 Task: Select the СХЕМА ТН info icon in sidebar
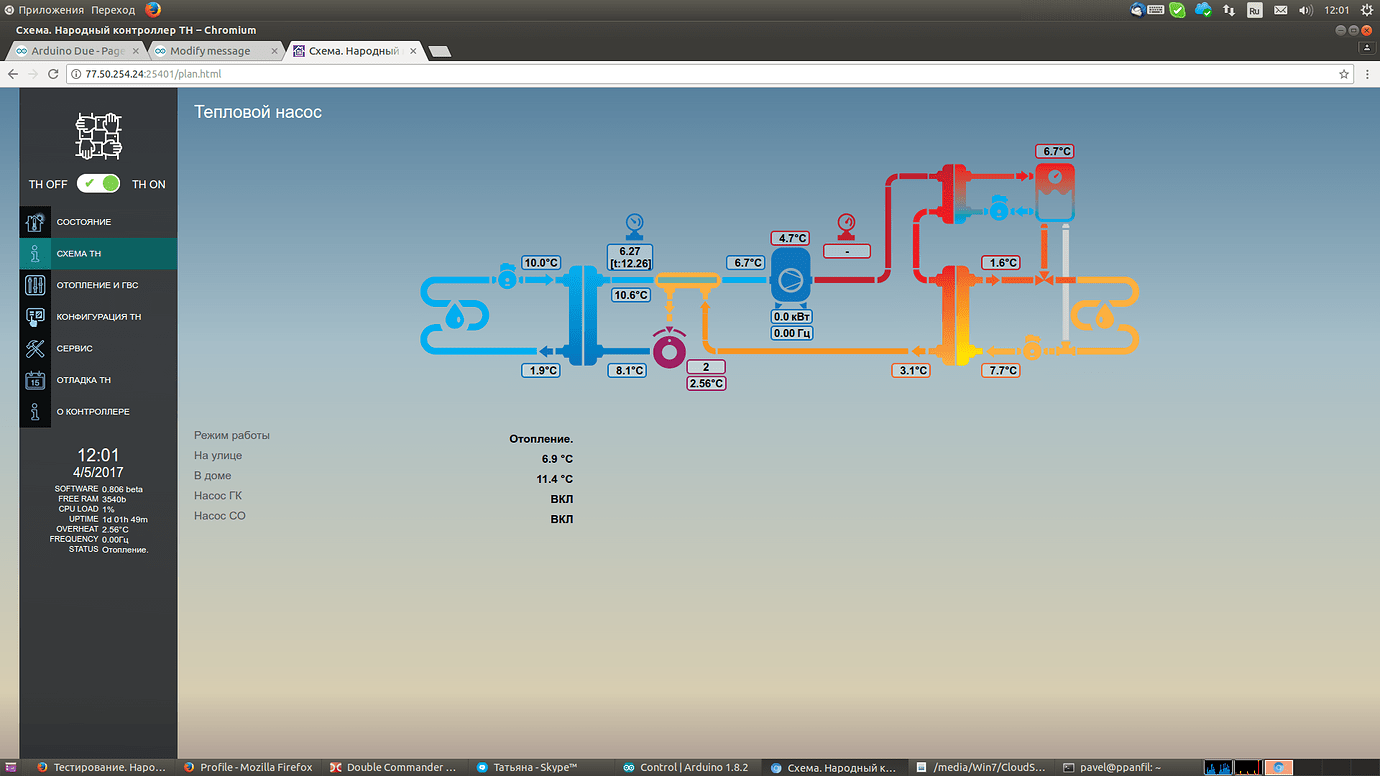click(x=35, y=253)
